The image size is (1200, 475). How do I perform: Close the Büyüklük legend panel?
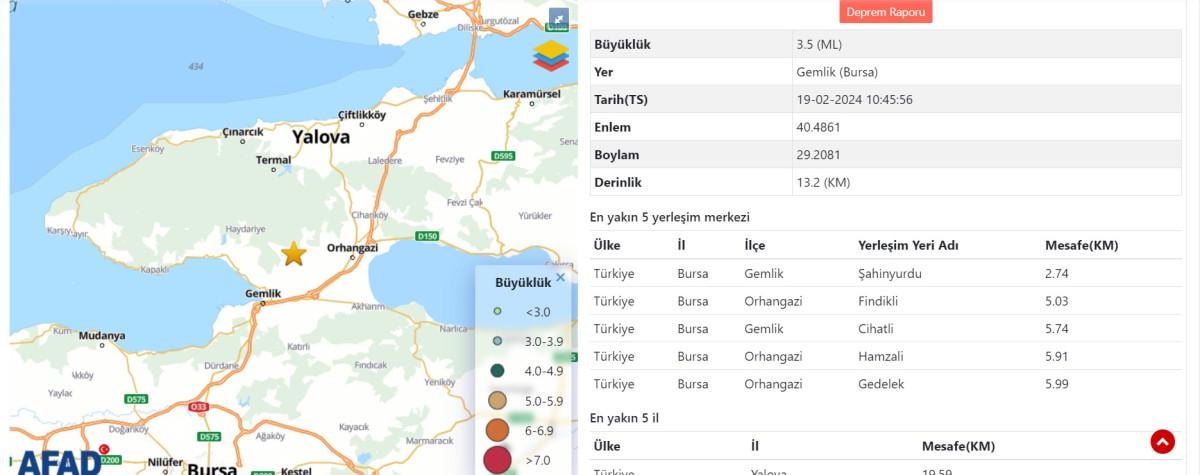[x=560, y=278]
